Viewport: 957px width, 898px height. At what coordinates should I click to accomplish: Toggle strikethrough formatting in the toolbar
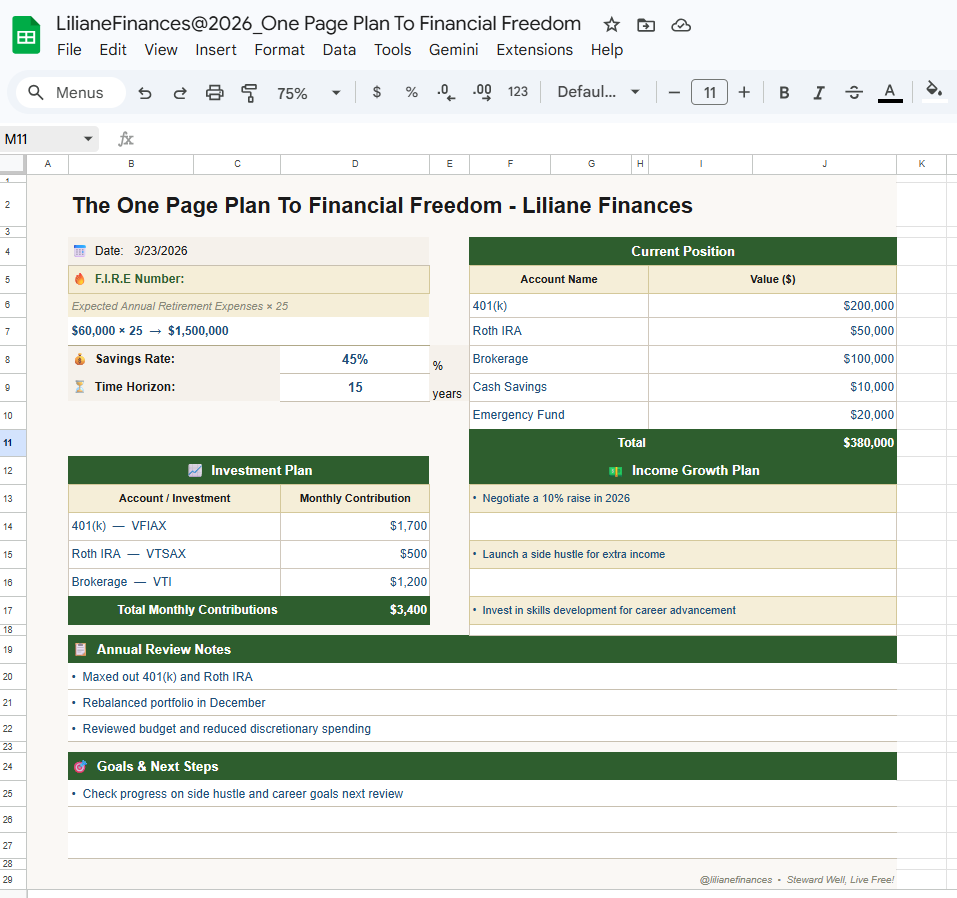click(x=854, y=92)
